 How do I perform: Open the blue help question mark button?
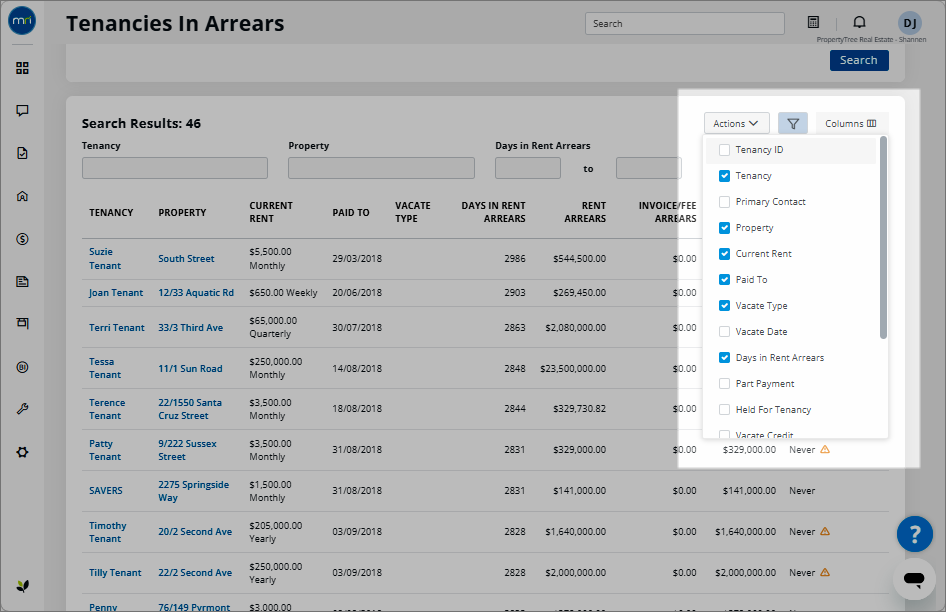click(x=915, y=534)
